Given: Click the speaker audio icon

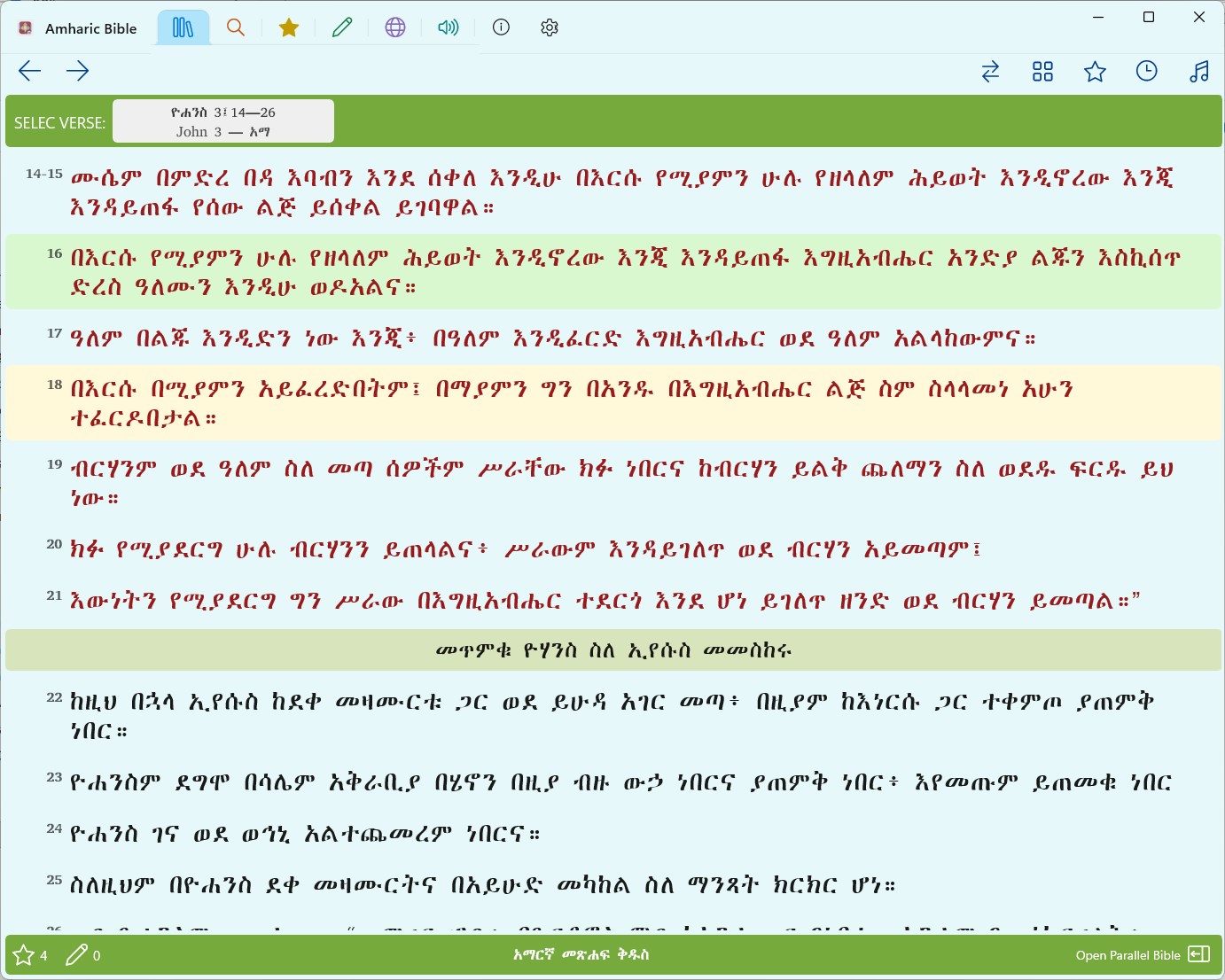Looking at the screenshot, I should (449, 27).
